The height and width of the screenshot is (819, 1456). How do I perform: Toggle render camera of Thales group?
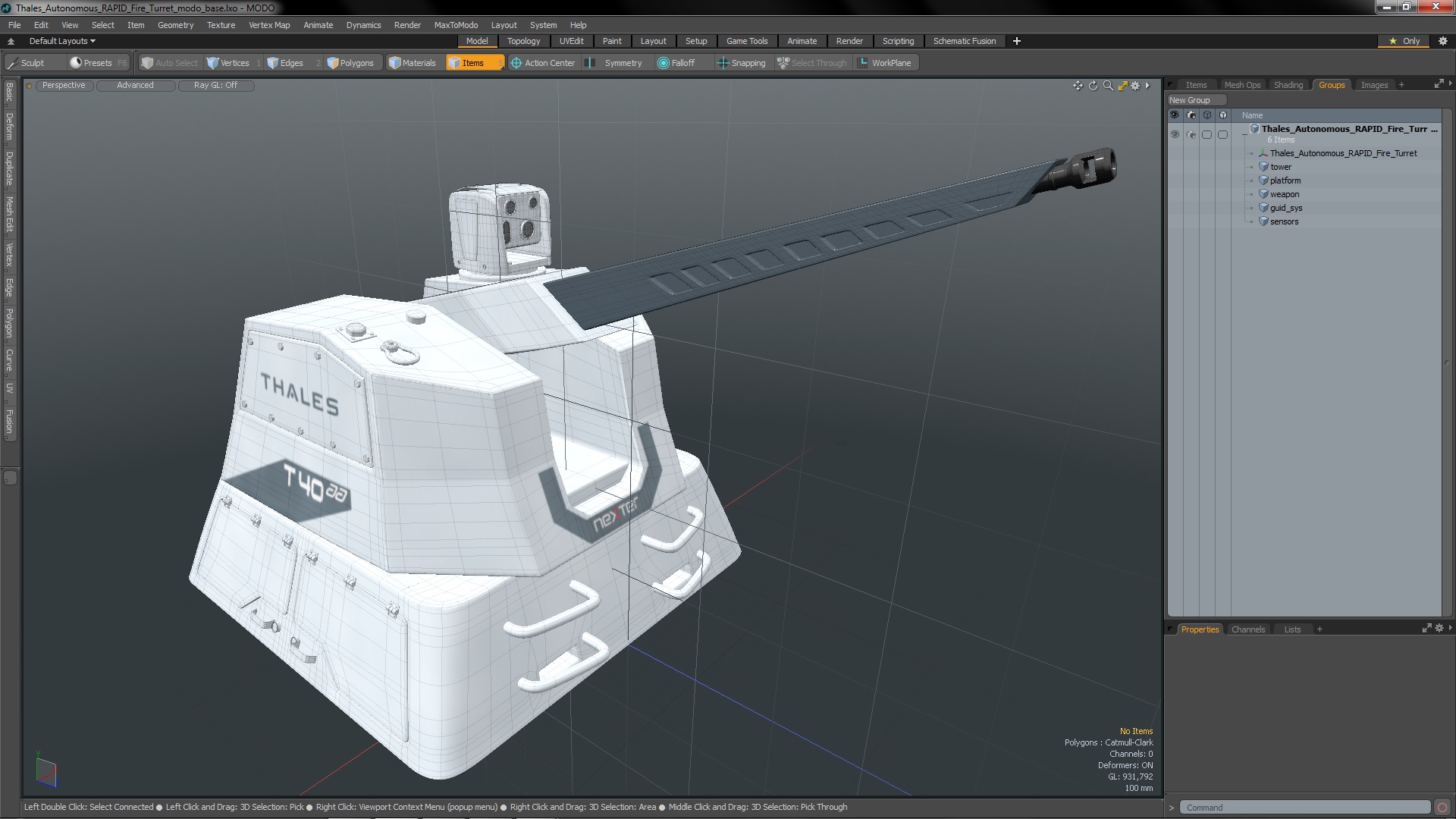point(1191,134)
